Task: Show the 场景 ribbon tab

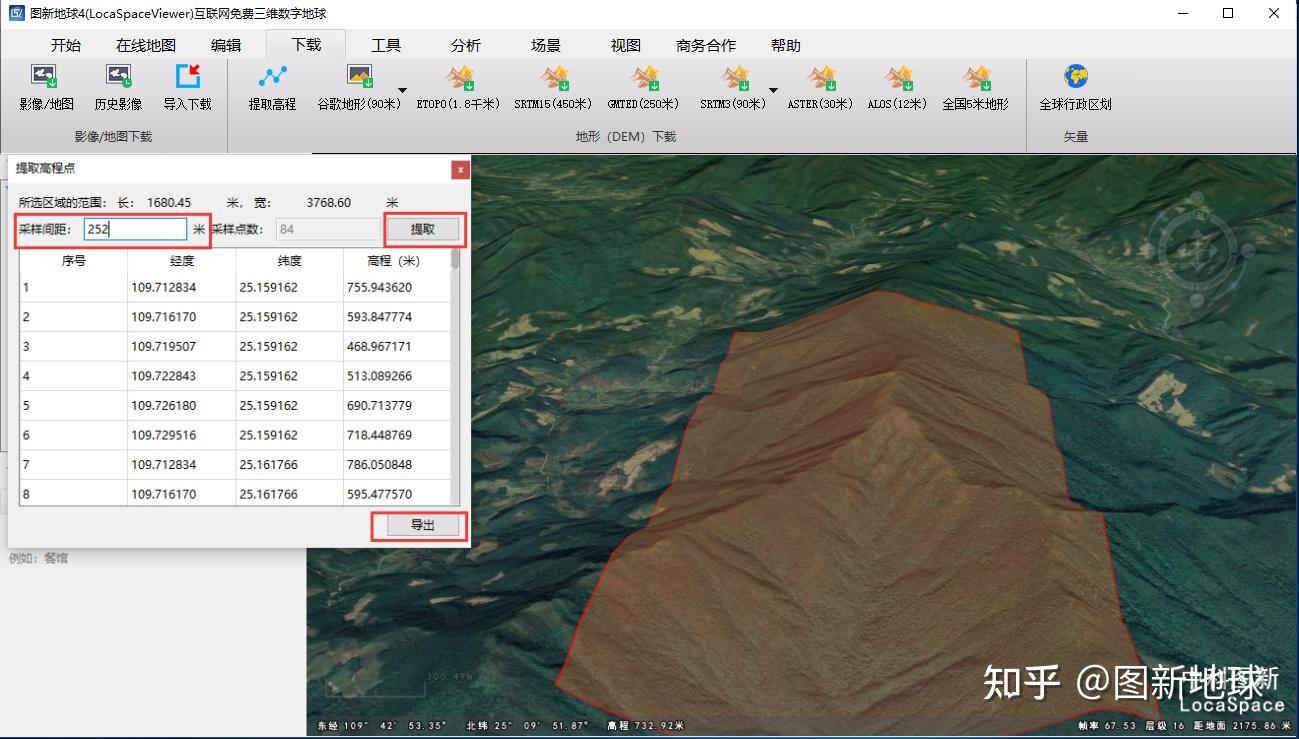Action: (546, 45)
